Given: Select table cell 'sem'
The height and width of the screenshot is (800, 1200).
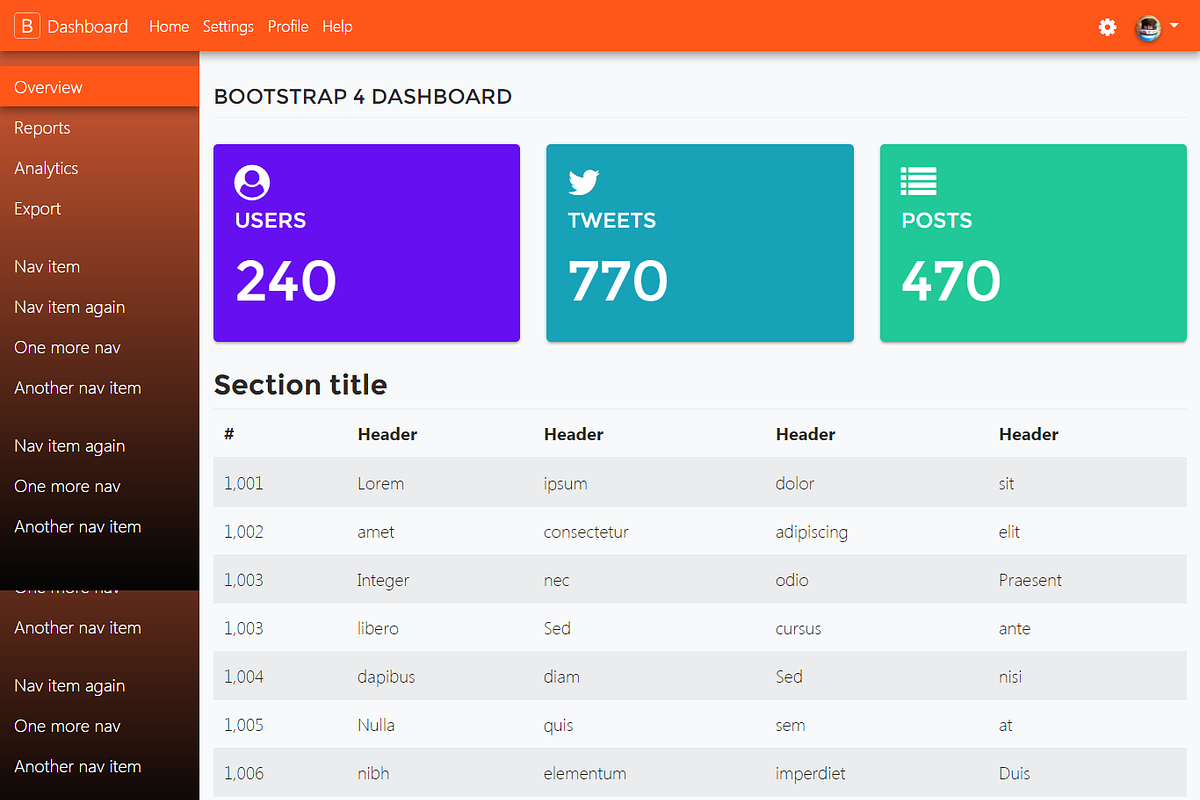Looking at the screenshot, I should tap(790, 725).
